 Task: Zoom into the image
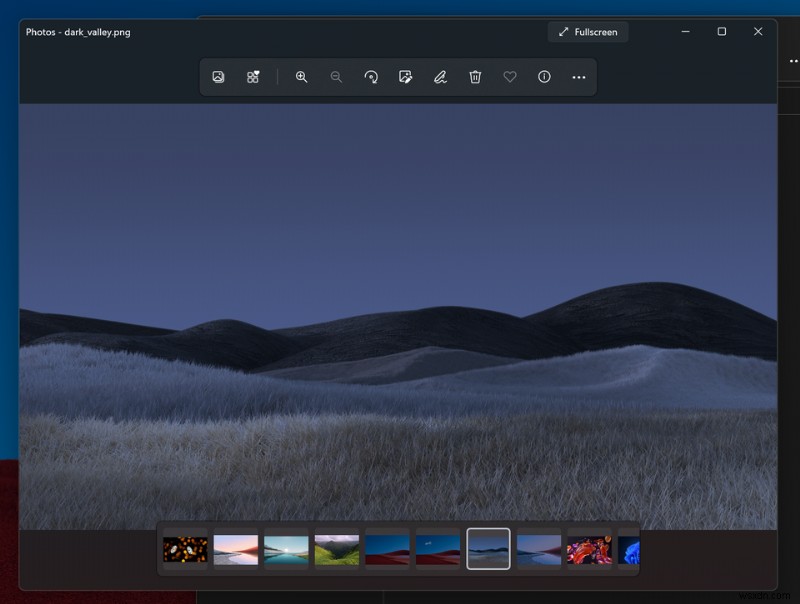(x=301, y=77)
